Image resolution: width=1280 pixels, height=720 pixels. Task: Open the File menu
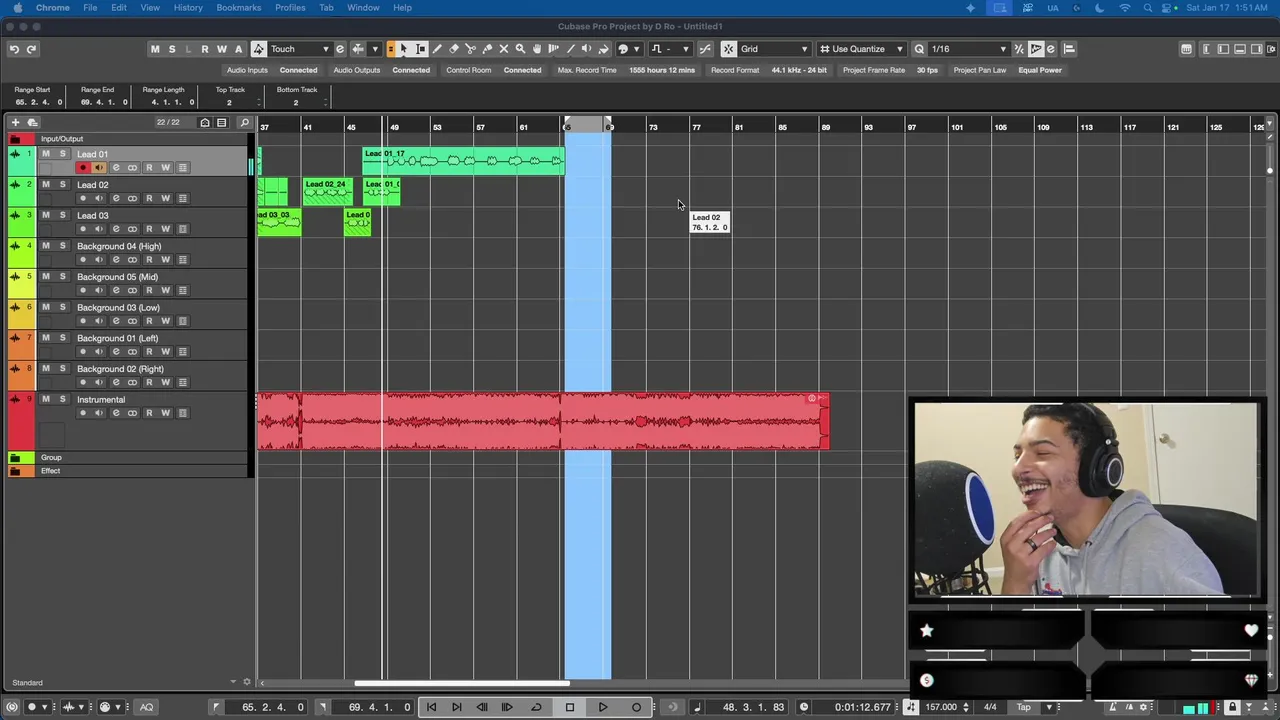tap(90, 8)
